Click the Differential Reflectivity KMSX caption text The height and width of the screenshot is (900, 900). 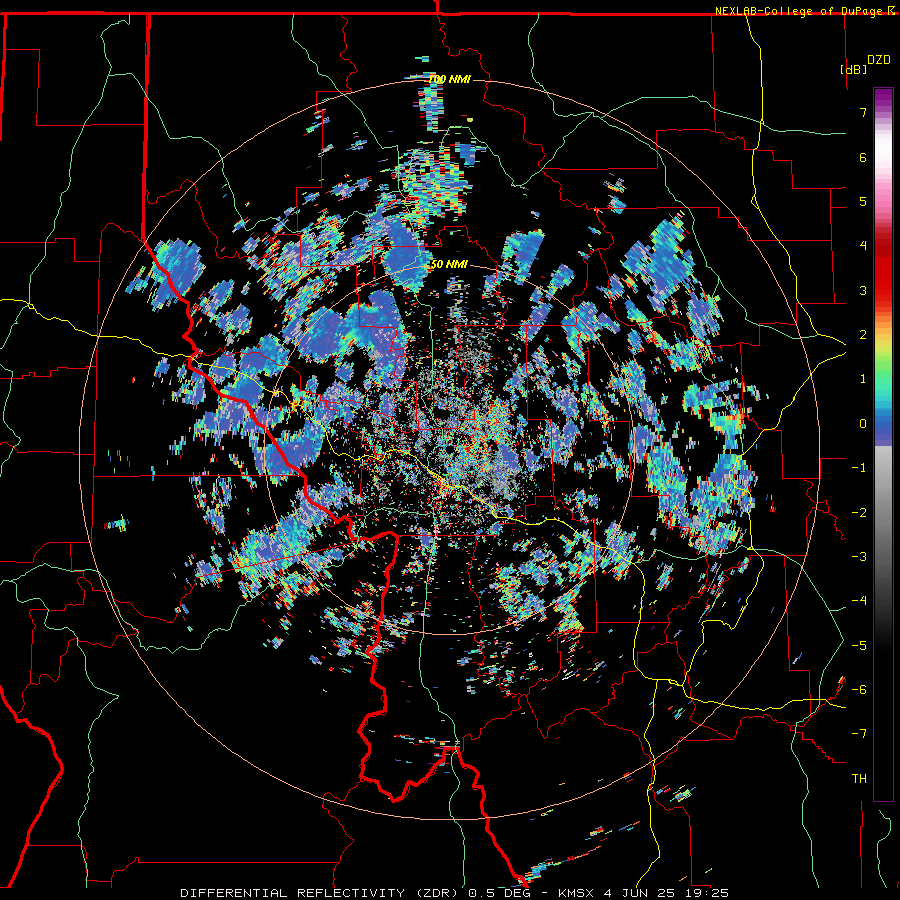click(x=454, y=893)
